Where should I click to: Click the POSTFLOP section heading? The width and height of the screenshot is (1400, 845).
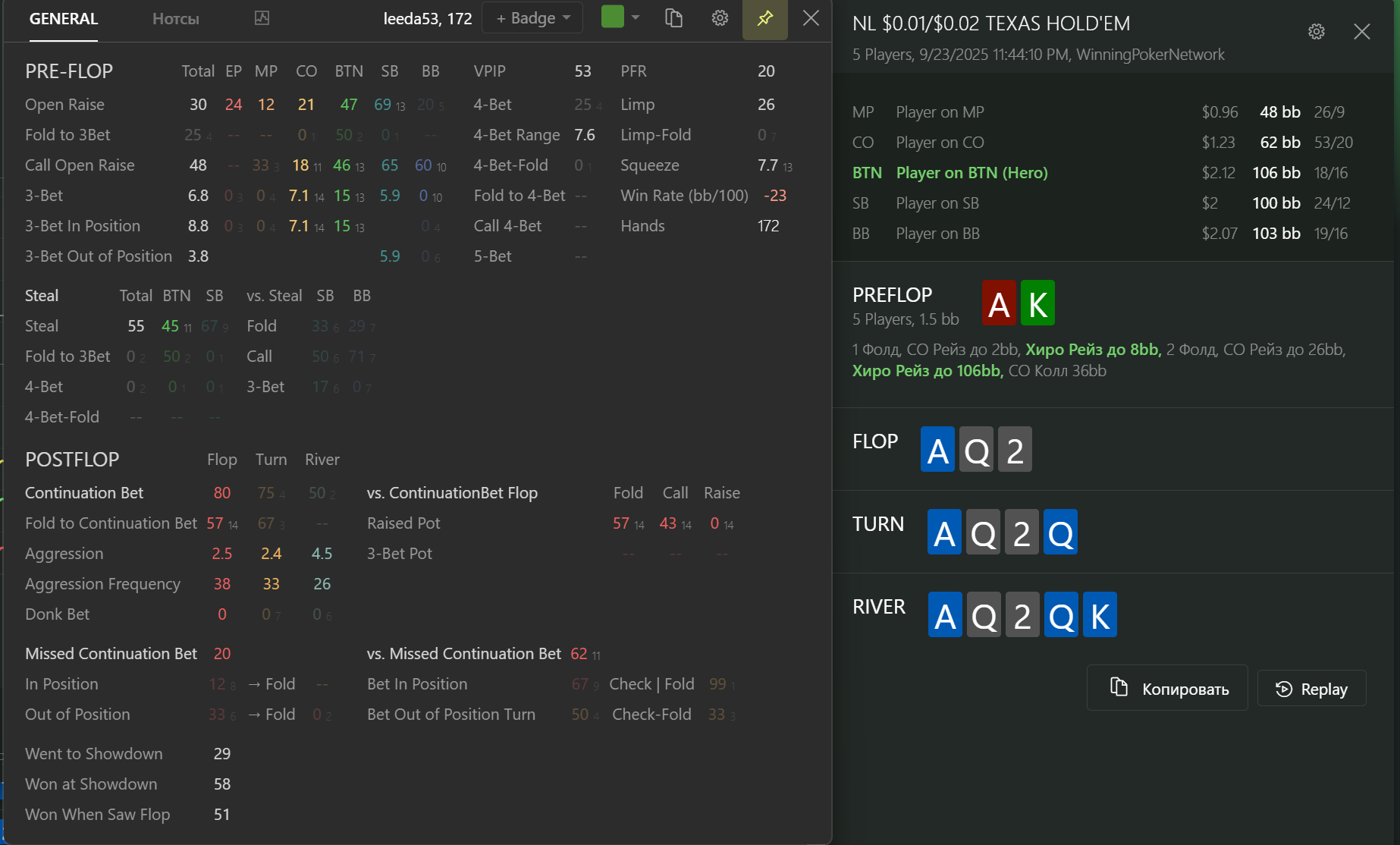coord(72,460)
